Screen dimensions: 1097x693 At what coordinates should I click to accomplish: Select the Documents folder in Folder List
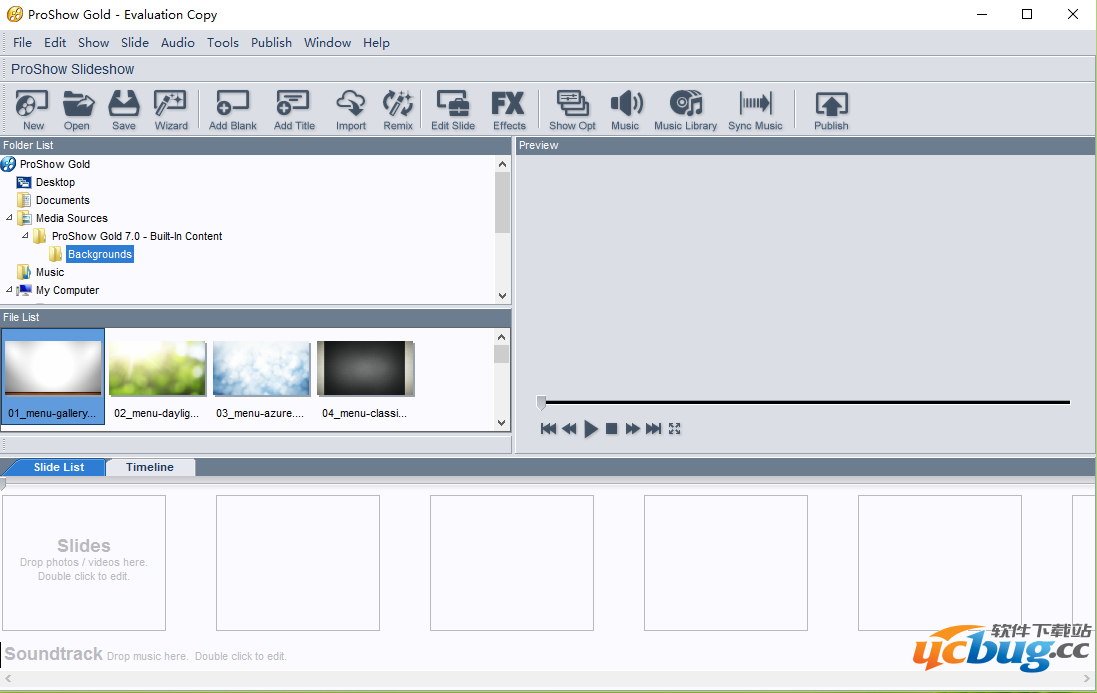[x=62, y=200]
